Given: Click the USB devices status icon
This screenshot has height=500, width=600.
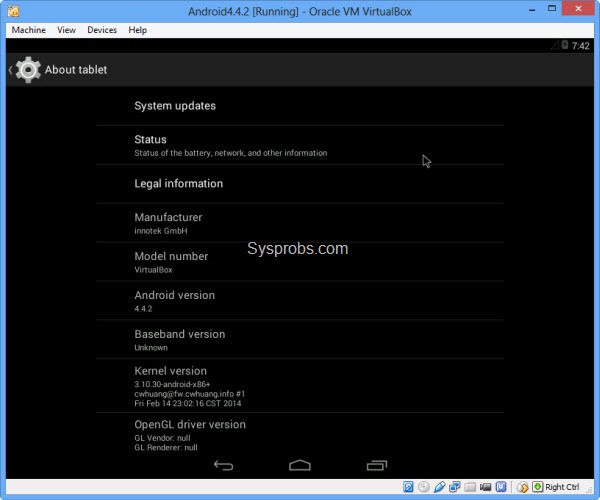Looking at the screenshot, I should [439, 487].
